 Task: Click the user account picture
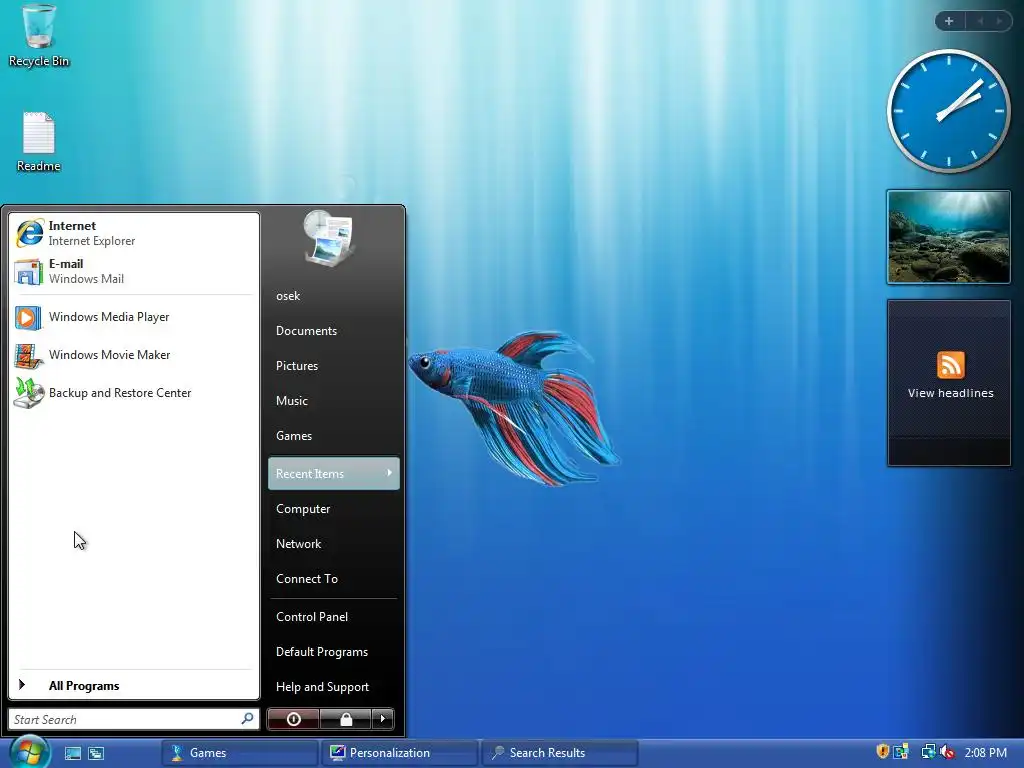click(328, 238)
